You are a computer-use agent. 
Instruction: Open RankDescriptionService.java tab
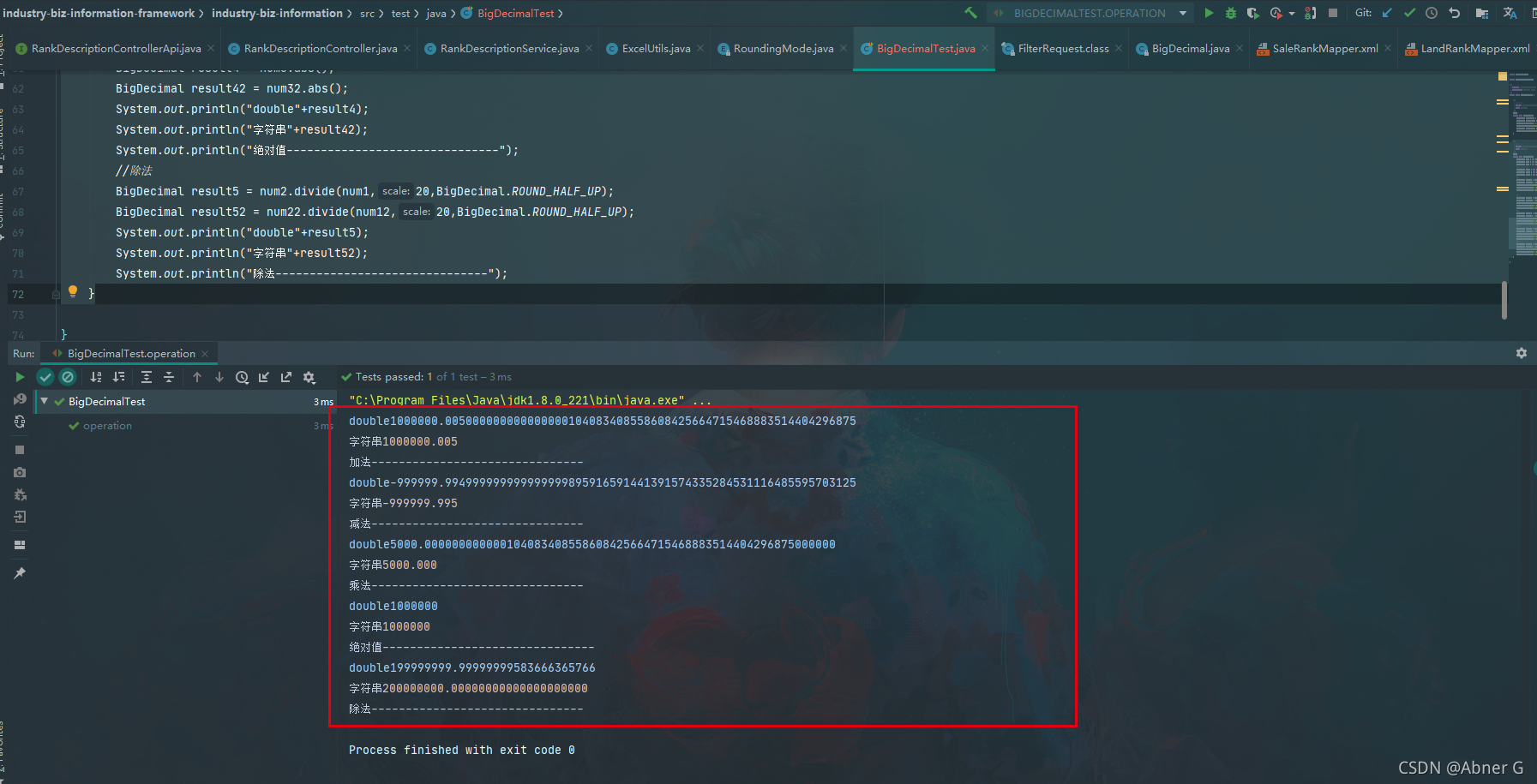tap(509, 49)
